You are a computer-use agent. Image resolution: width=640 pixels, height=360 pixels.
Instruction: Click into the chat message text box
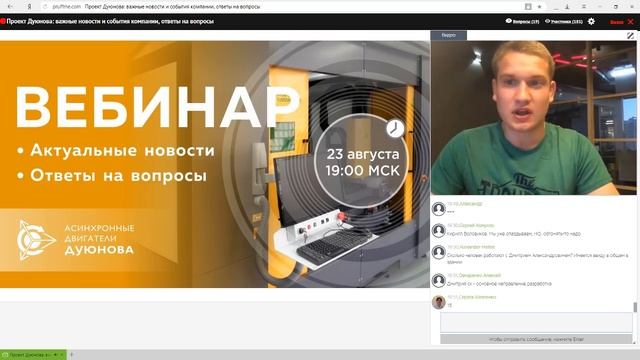click(536, 322)
